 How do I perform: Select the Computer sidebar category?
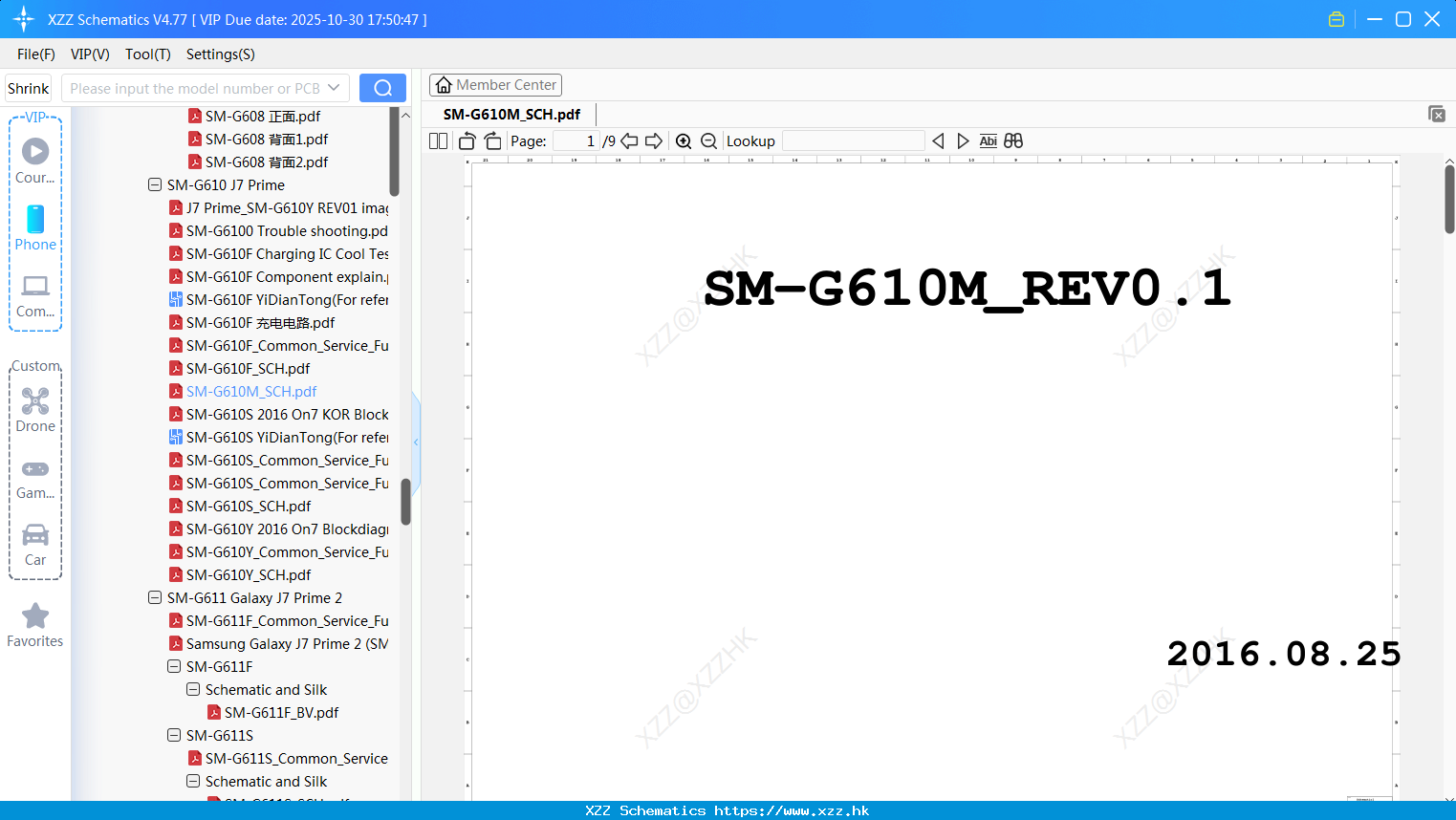(35, 295)
